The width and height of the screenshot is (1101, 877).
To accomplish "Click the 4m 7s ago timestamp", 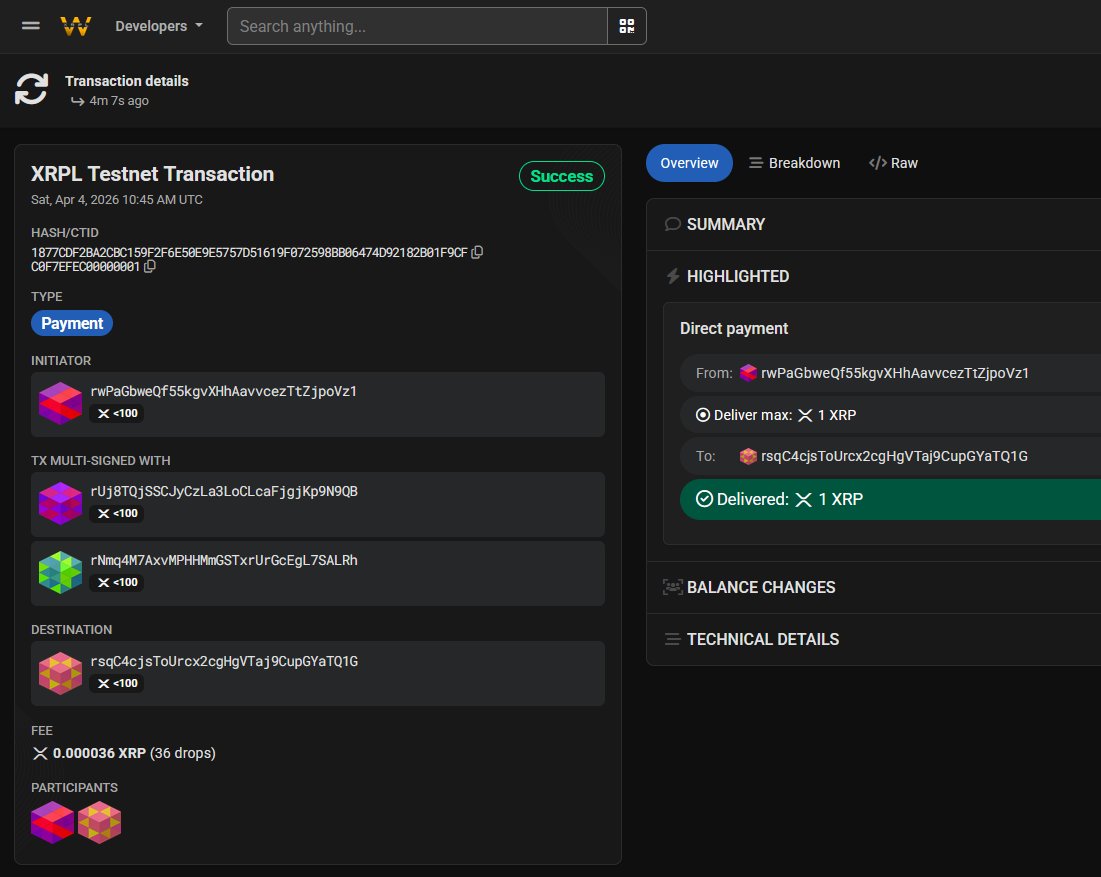I will tap(119, 101).
